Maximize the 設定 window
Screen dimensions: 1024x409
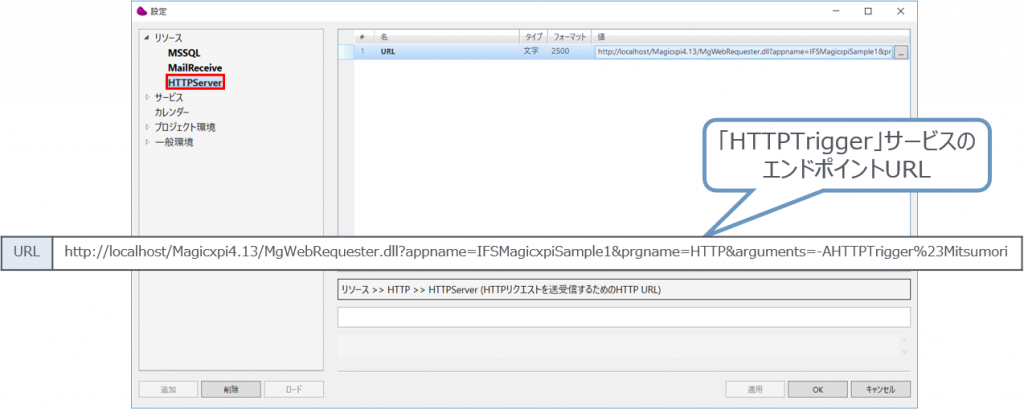click(867, 11)
